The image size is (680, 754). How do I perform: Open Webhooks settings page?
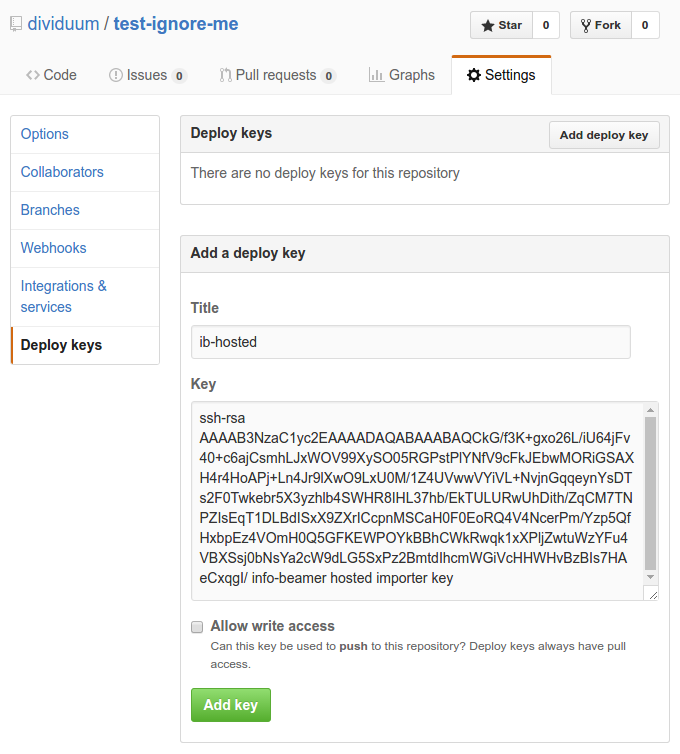point(54,248)
